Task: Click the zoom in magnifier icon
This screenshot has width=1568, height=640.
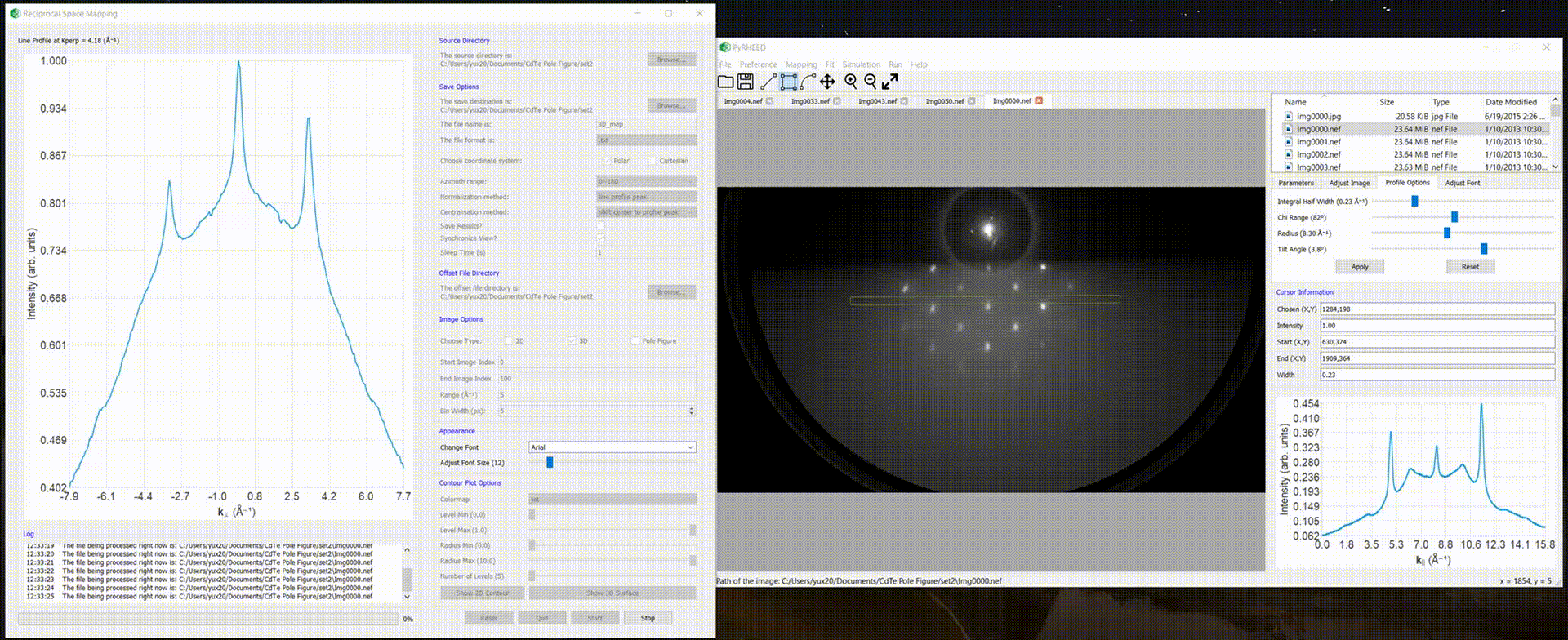Action: coord(851,82)
